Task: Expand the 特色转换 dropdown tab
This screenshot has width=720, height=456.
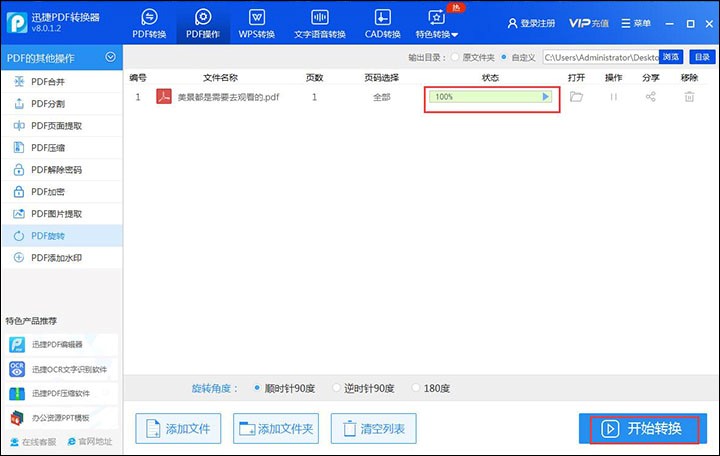Action: click(x=437, y=23)
